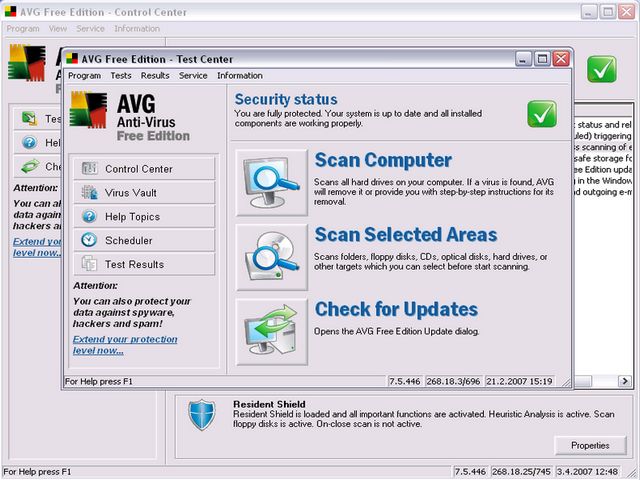Click the horizontal scrollbar thumb in the Control Center list

coord(582,381)
